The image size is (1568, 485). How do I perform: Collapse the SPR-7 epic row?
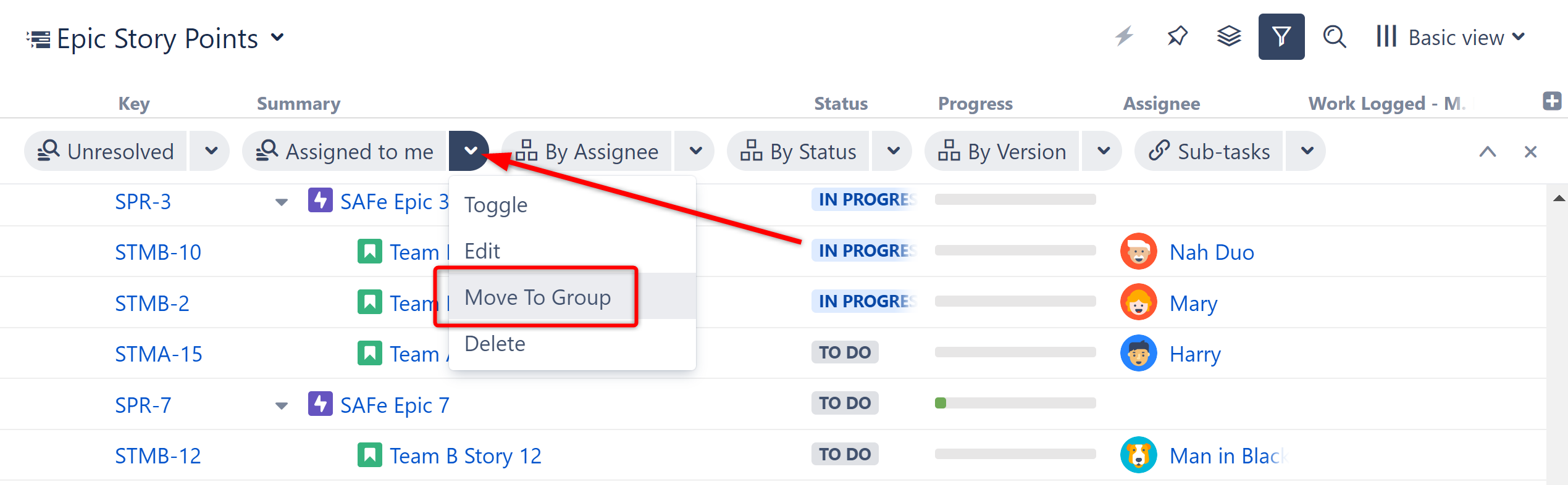pos(282,406)
